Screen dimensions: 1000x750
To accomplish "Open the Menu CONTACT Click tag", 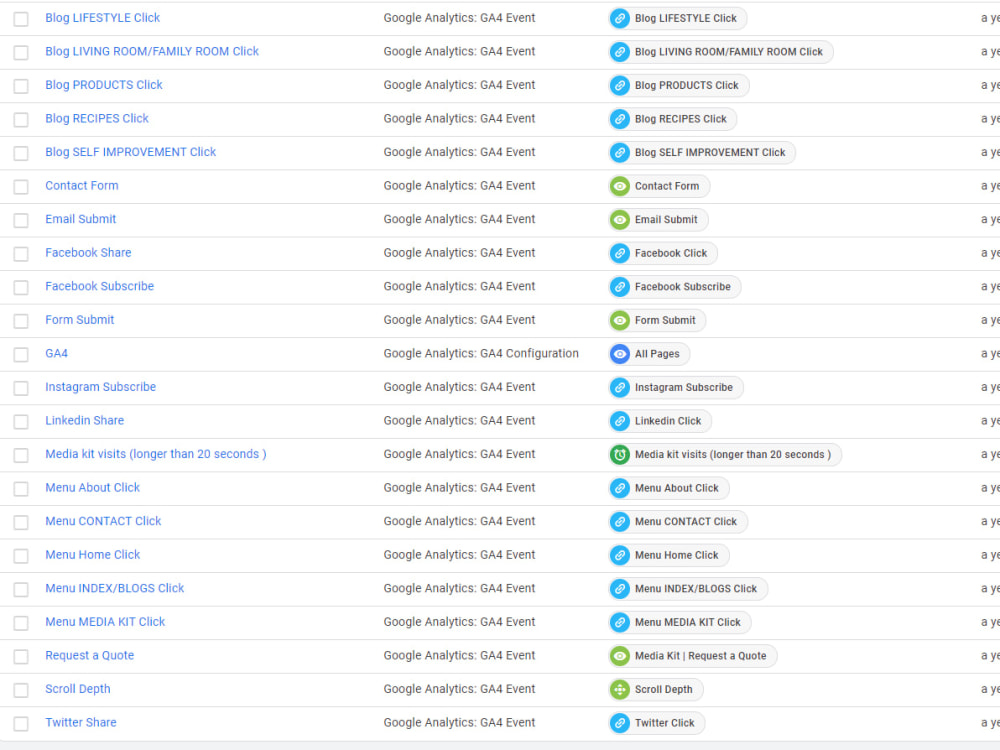I will [103, 521].
